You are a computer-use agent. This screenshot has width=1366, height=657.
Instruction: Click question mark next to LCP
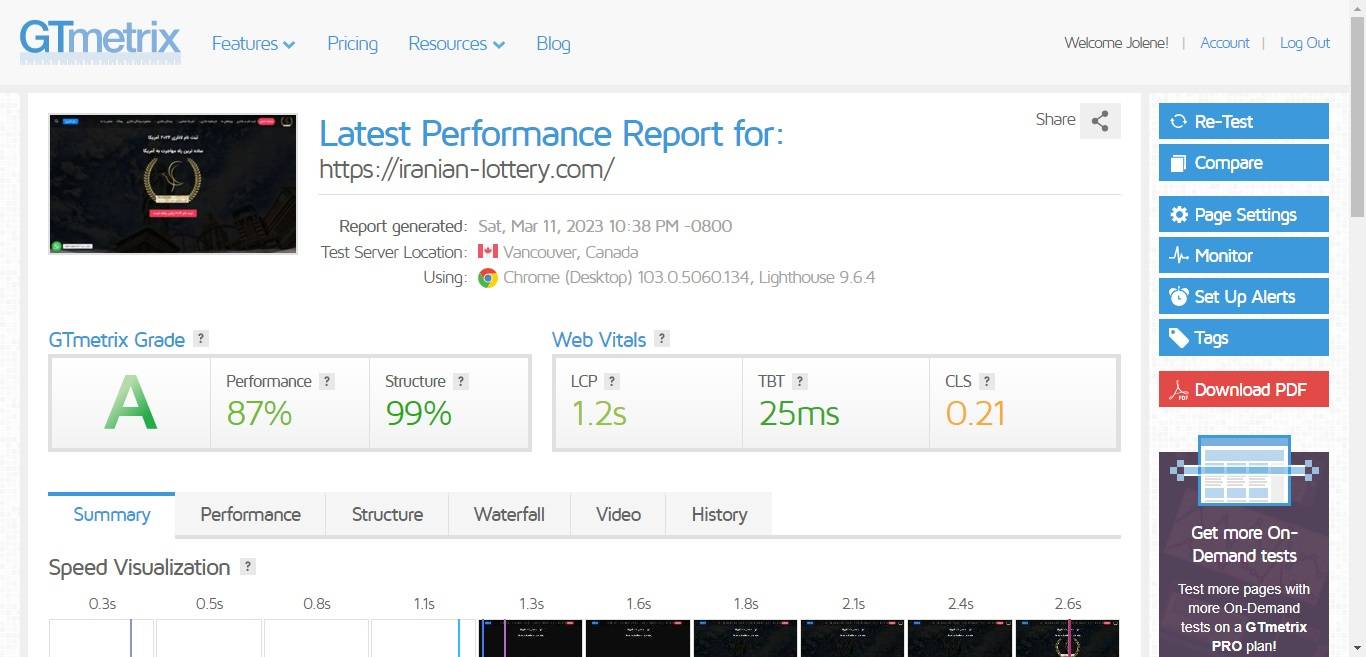click(612, 381)
